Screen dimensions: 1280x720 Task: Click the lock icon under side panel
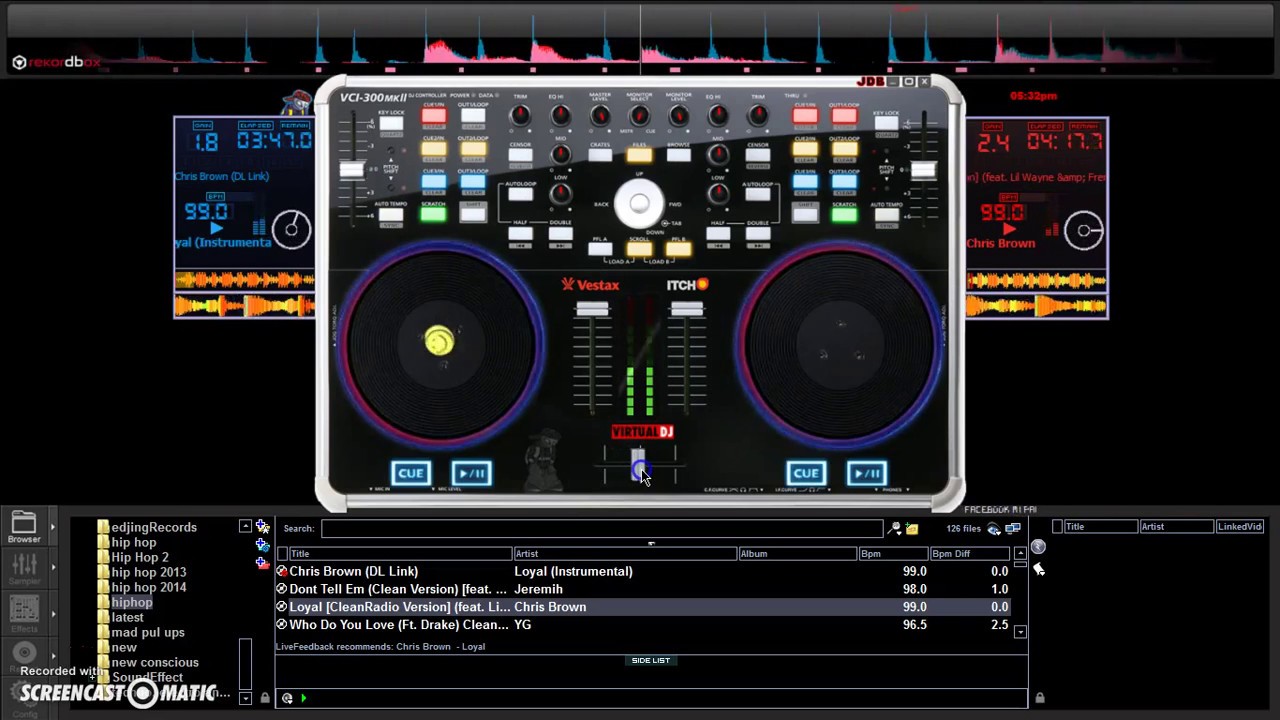coord(1039,698)
